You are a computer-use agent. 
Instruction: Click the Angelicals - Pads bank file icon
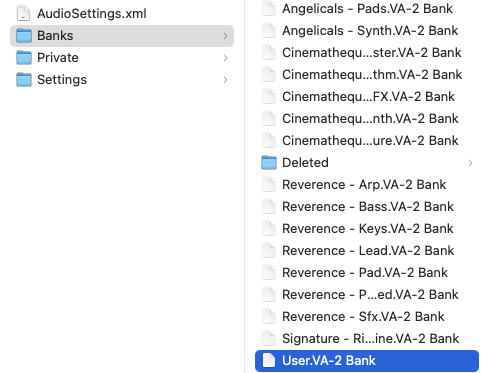click(269, 8)
